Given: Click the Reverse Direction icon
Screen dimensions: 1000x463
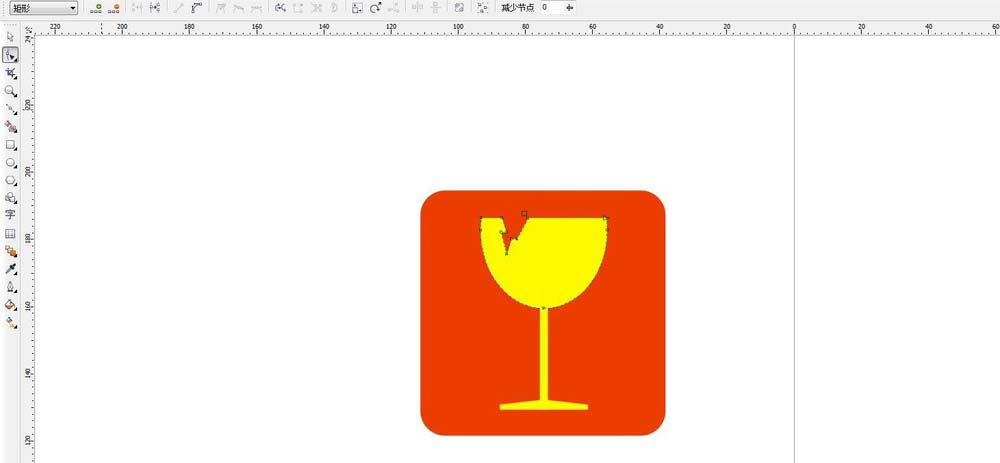Looking at the screenshot, I should point(280,8).
